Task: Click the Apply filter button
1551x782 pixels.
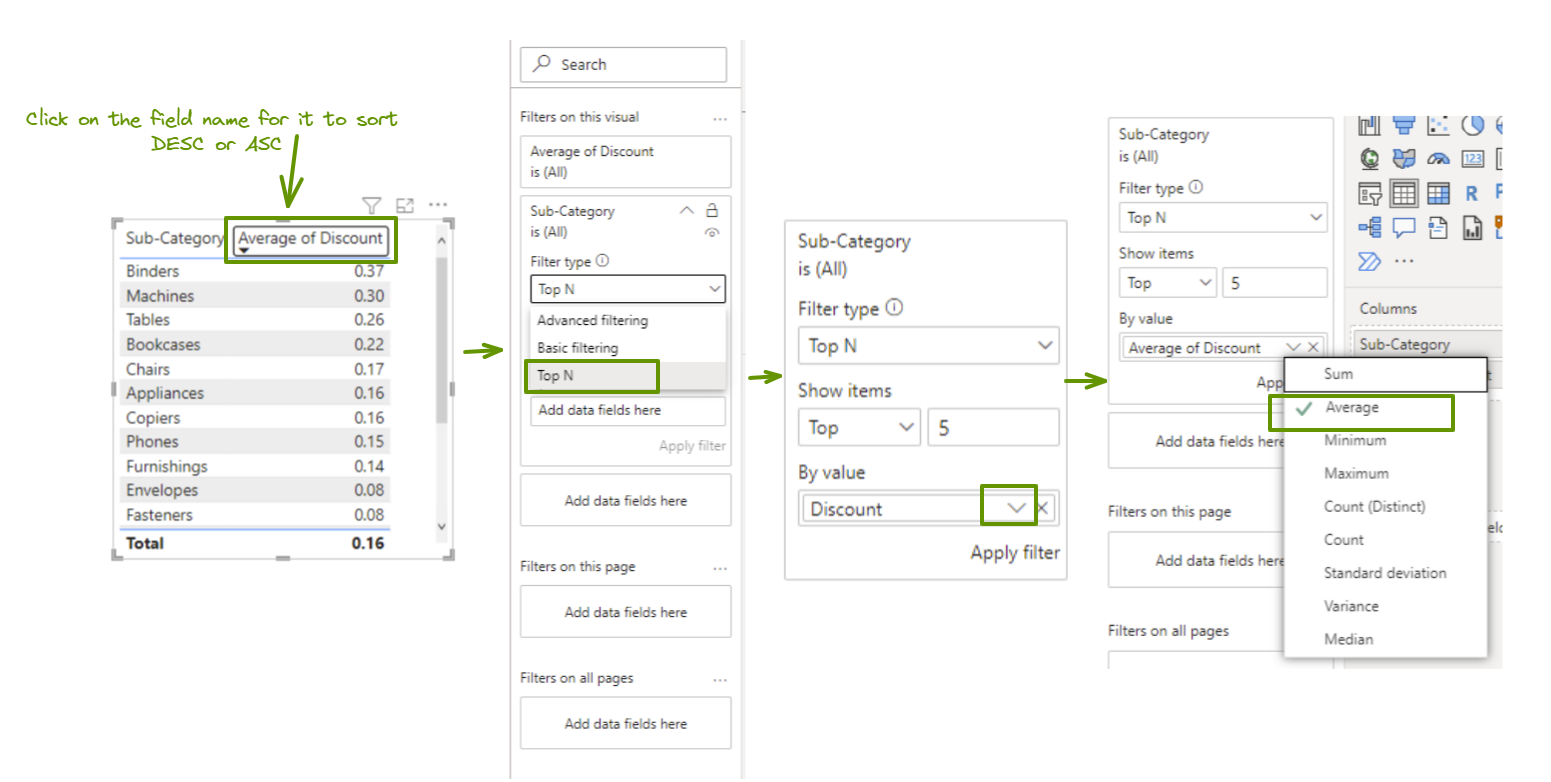Action: [1015, 552]
